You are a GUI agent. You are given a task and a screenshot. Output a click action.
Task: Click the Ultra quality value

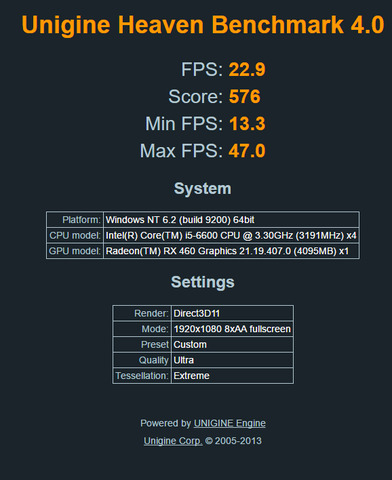(x=232, y=360)
